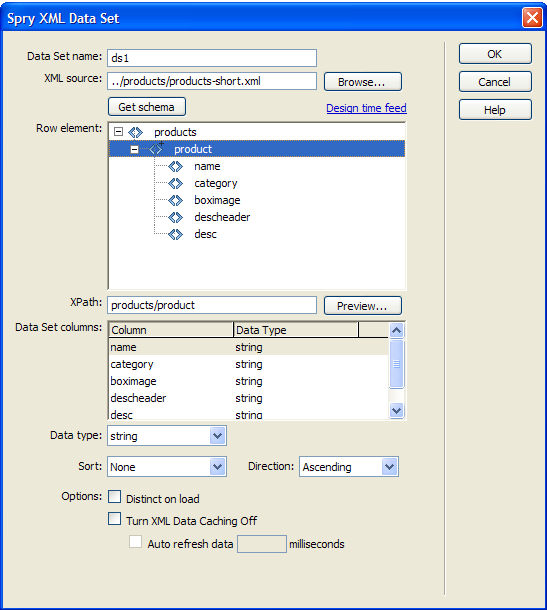547x610 pixels.
Task: Enable Distinct on load option
Action: click(114, 497)
